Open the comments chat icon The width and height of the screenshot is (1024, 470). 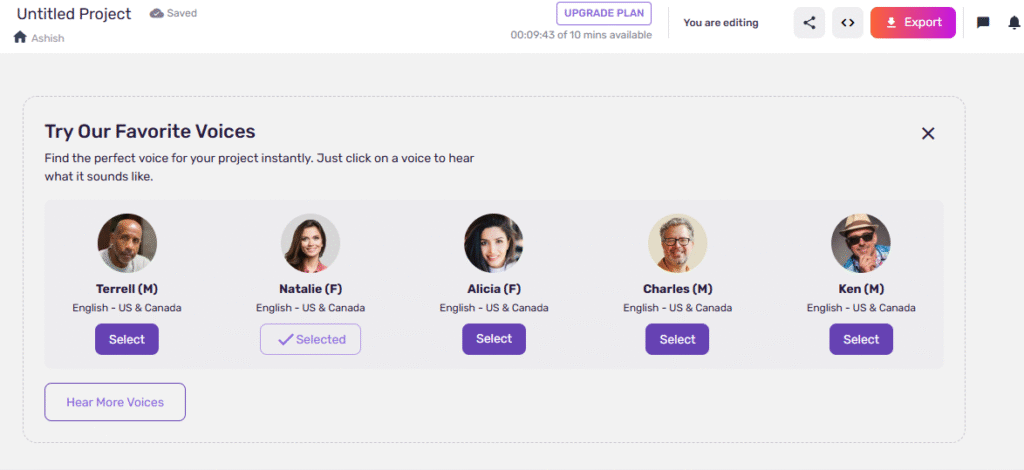click(983, 23)
